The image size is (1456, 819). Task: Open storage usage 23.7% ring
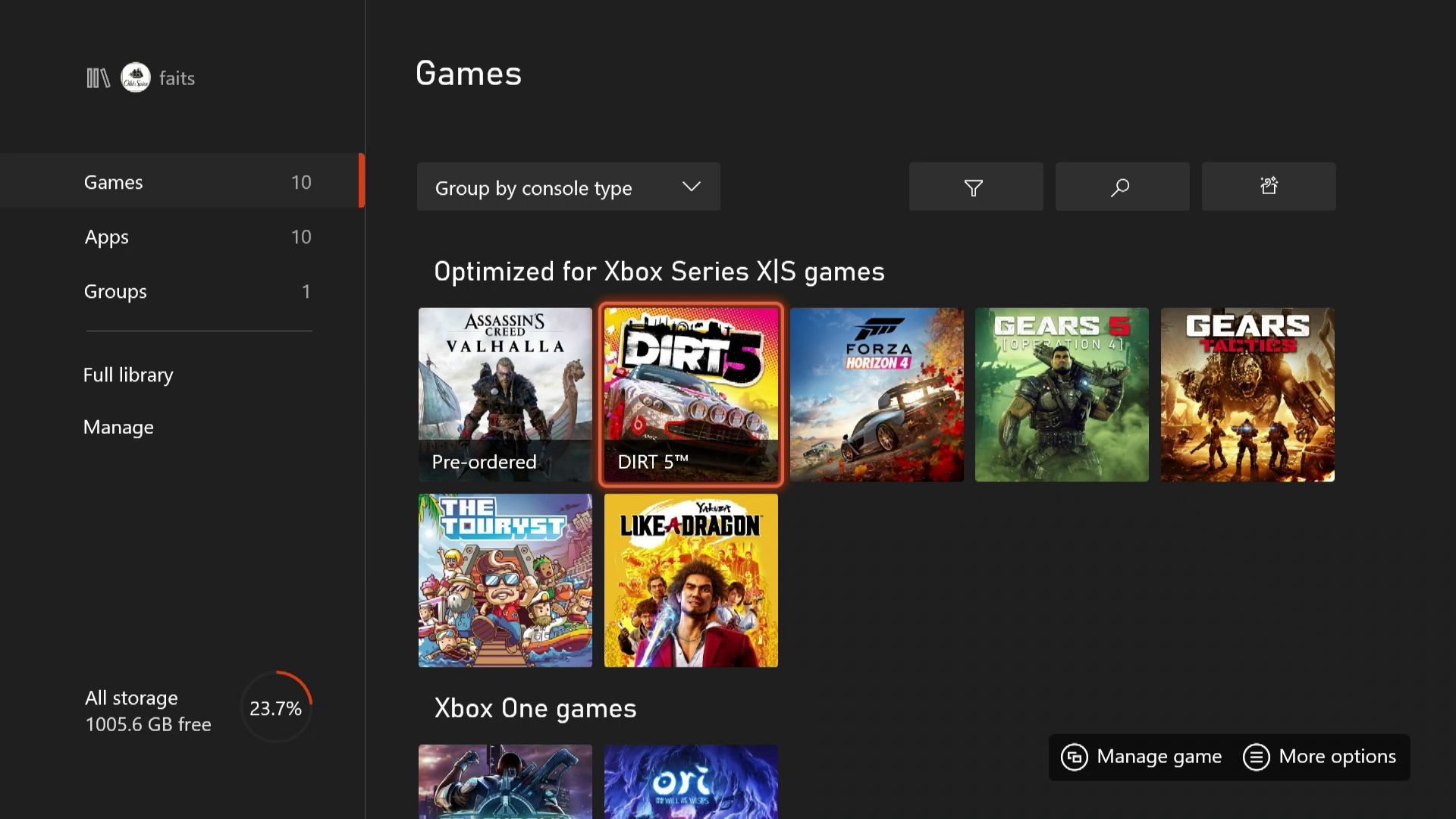click(276, 708)
